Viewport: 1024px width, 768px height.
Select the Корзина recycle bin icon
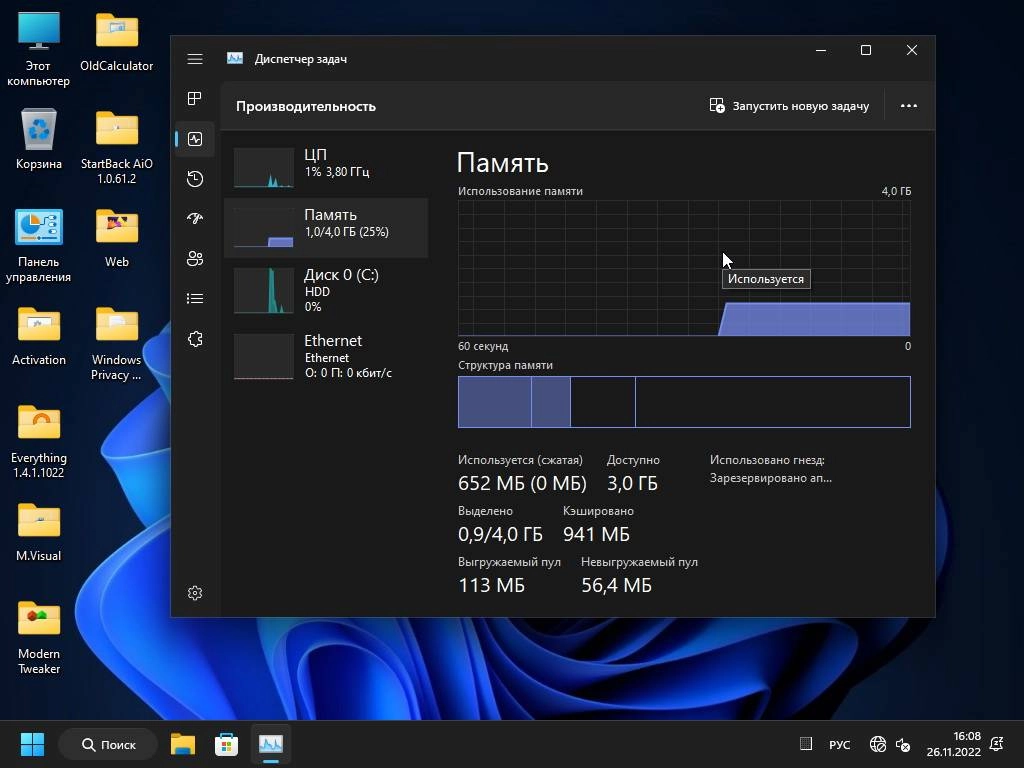[39, 139]
